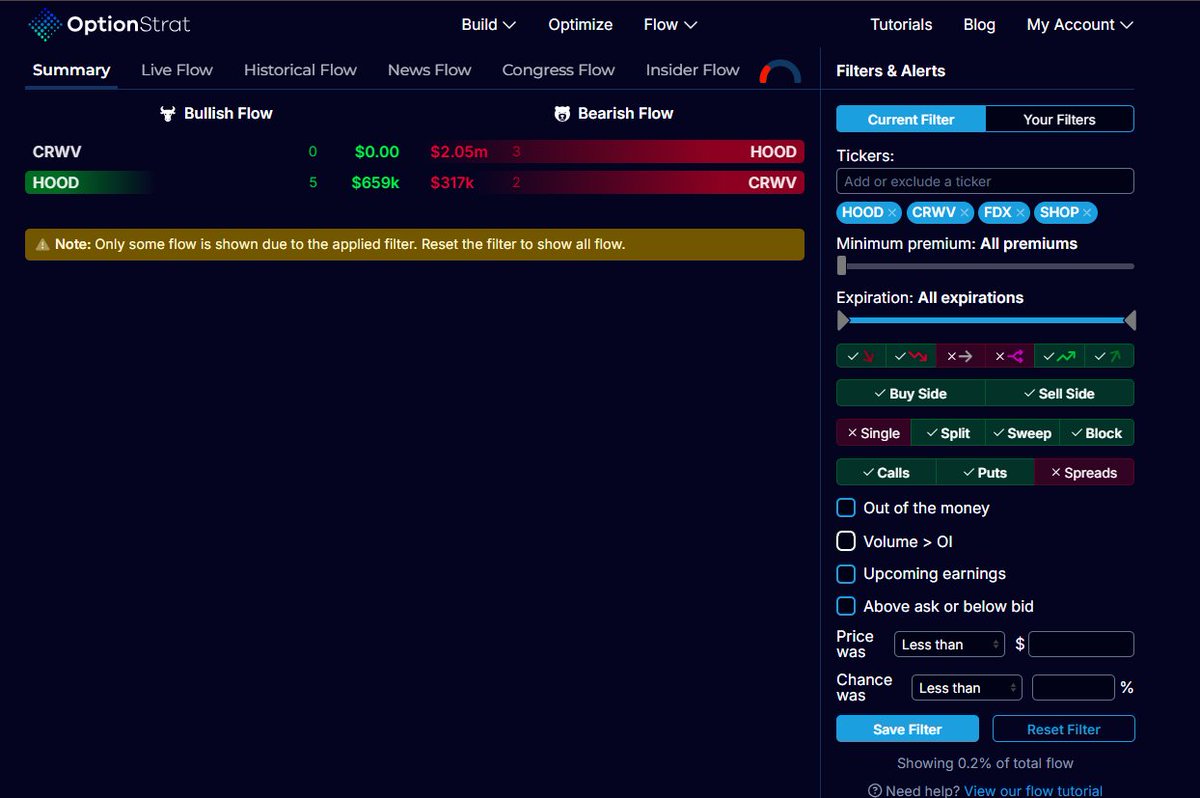Click the right Expiration slider handle
This screenshot has height=798, width=1200.
[x=1130, y=320]
